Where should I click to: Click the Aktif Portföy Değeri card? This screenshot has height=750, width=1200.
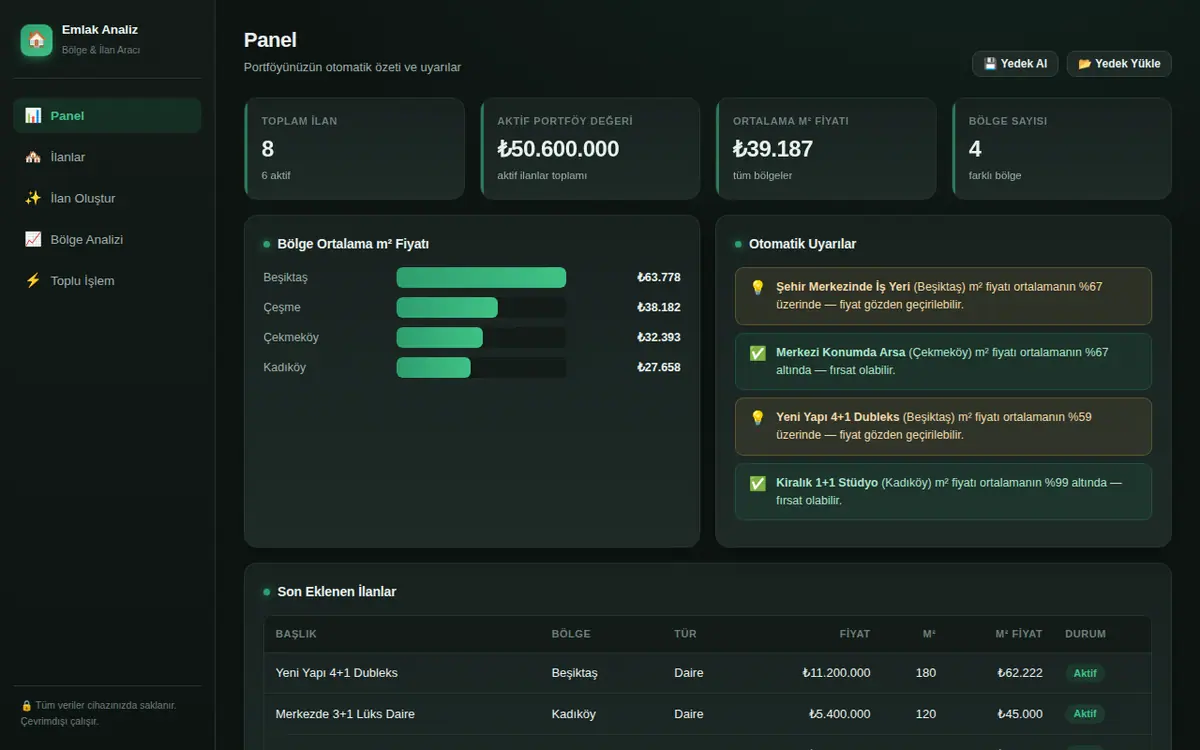click(x=590, y=148)
